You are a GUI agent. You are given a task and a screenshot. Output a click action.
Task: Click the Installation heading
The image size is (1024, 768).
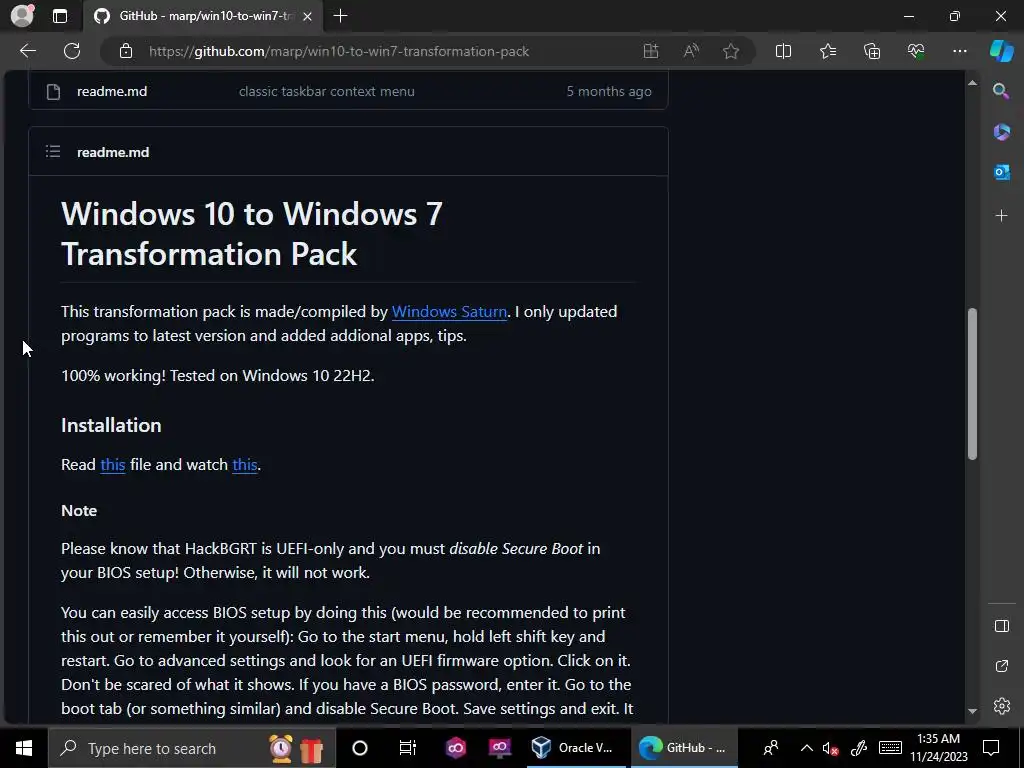coord(111,425)
